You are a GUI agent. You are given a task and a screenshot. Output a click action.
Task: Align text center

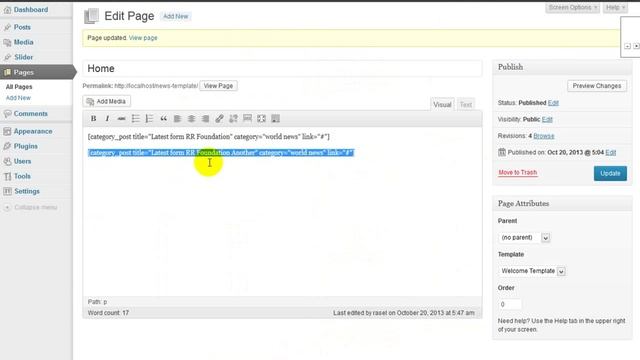click(191, 118)
